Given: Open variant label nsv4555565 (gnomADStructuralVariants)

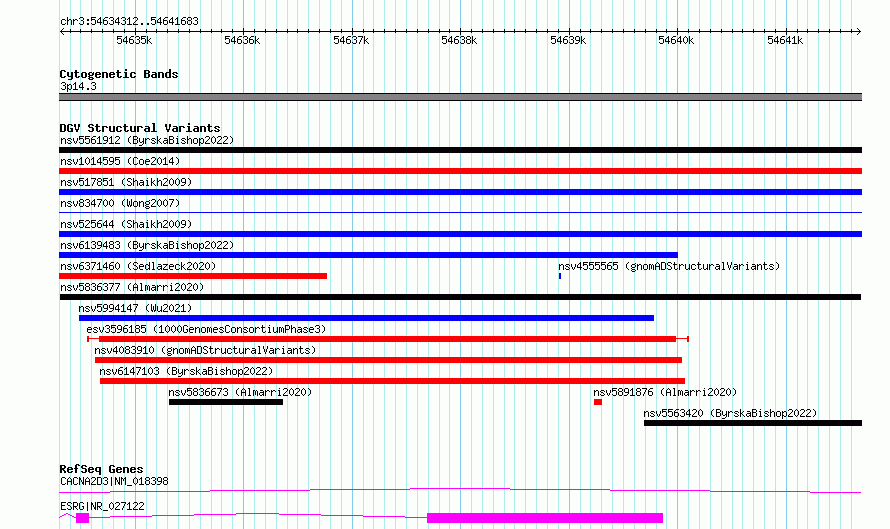Looking at the screenshot, I should click(669, 266).
